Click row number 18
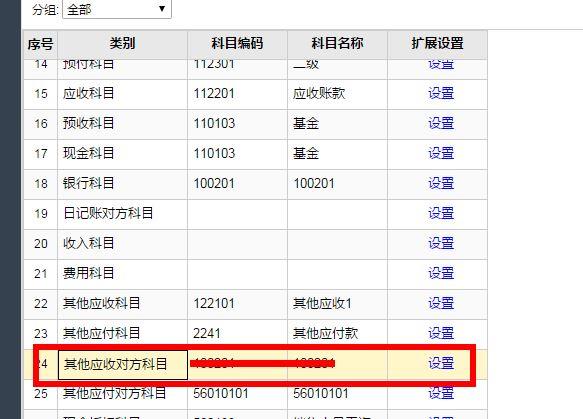Viewport: 583px width, 419px height. (x=41, y=184)
